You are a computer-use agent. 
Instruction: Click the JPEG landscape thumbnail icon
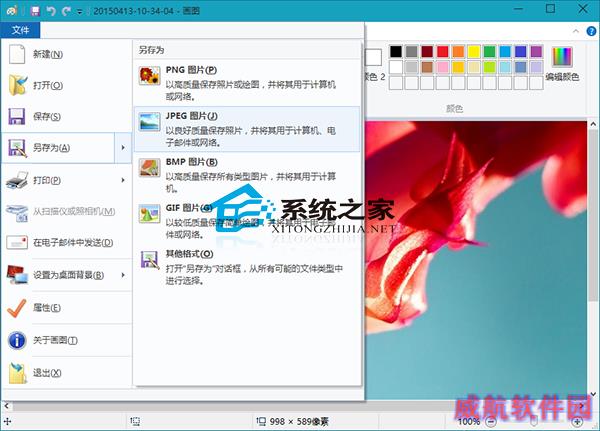[x=150, y=122]
